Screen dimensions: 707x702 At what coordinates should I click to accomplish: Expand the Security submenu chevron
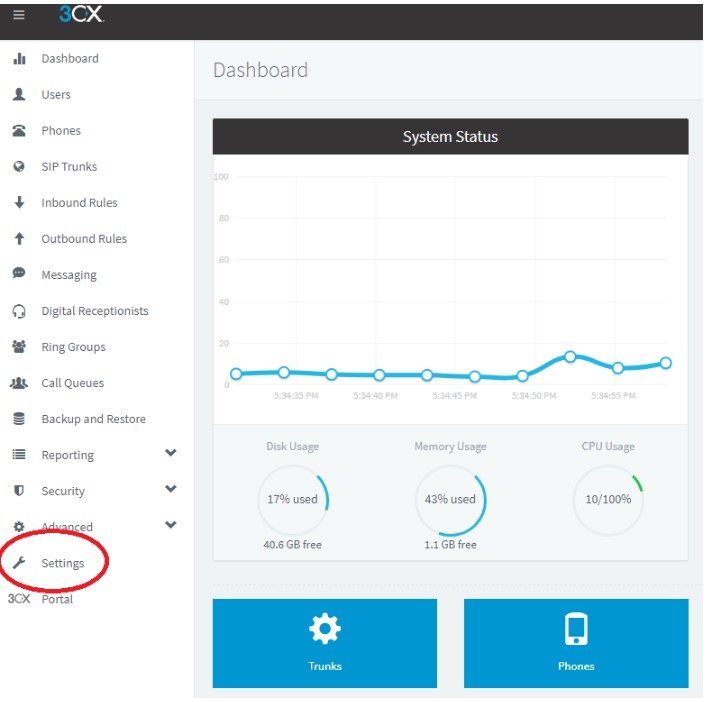click(x=170, y=490)
